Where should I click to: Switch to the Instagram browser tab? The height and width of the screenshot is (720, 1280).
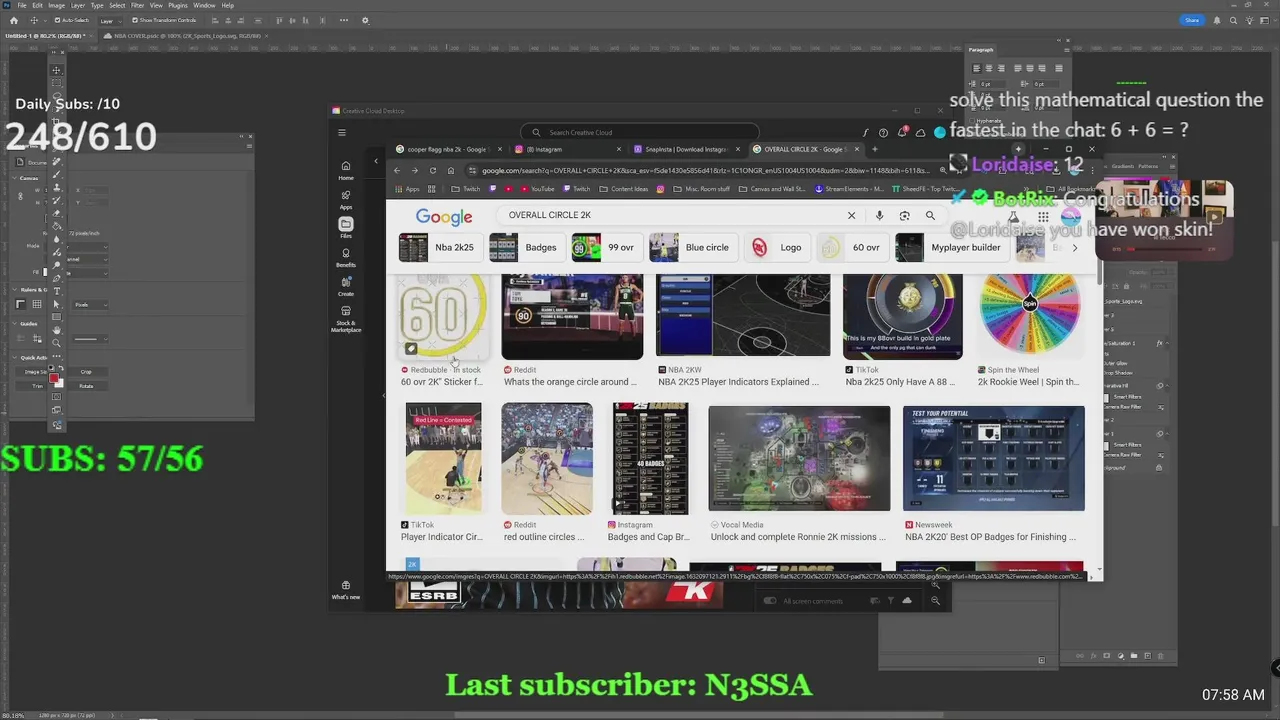pos(568,149)
